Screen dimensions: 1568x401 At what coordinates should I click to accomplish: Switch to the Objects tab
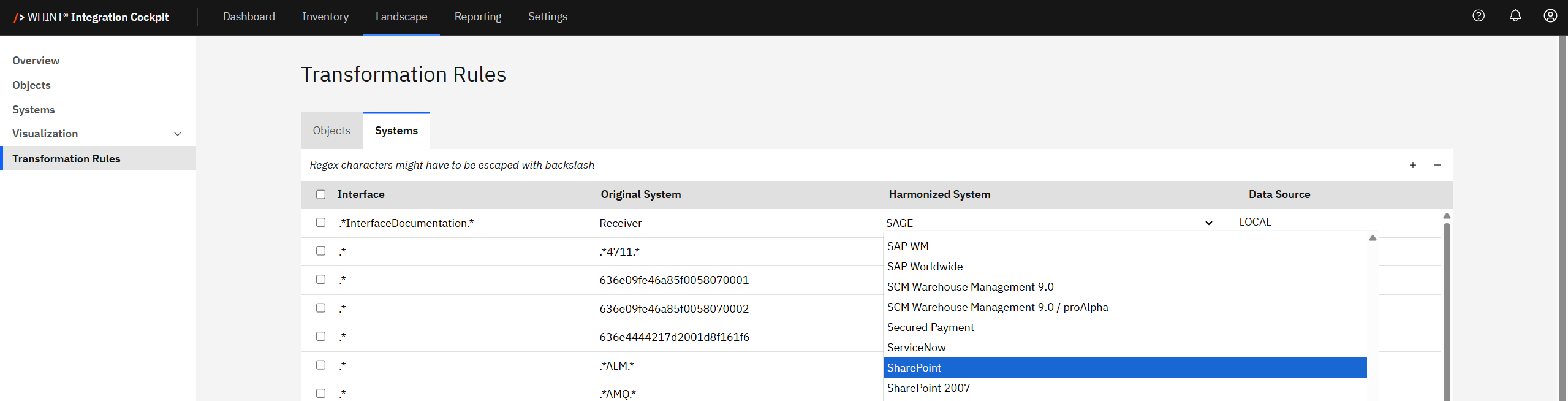[x=331, y=131]
